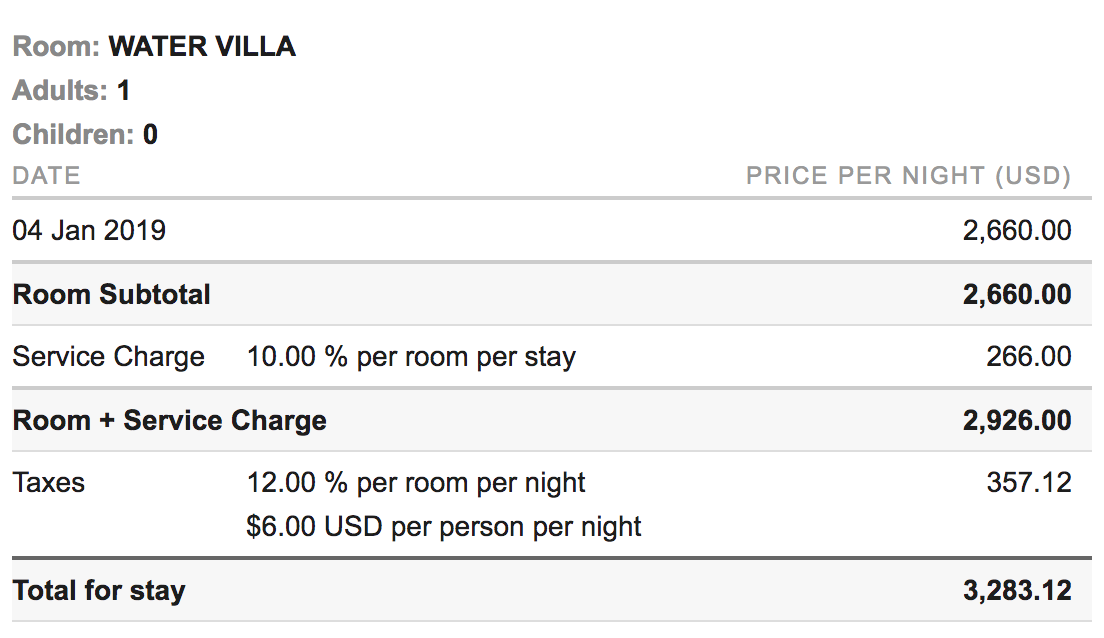The image size is (1104, 638).
Task: Click the PRICE PER NIGHT (USD) header
Action: (908, 175)
